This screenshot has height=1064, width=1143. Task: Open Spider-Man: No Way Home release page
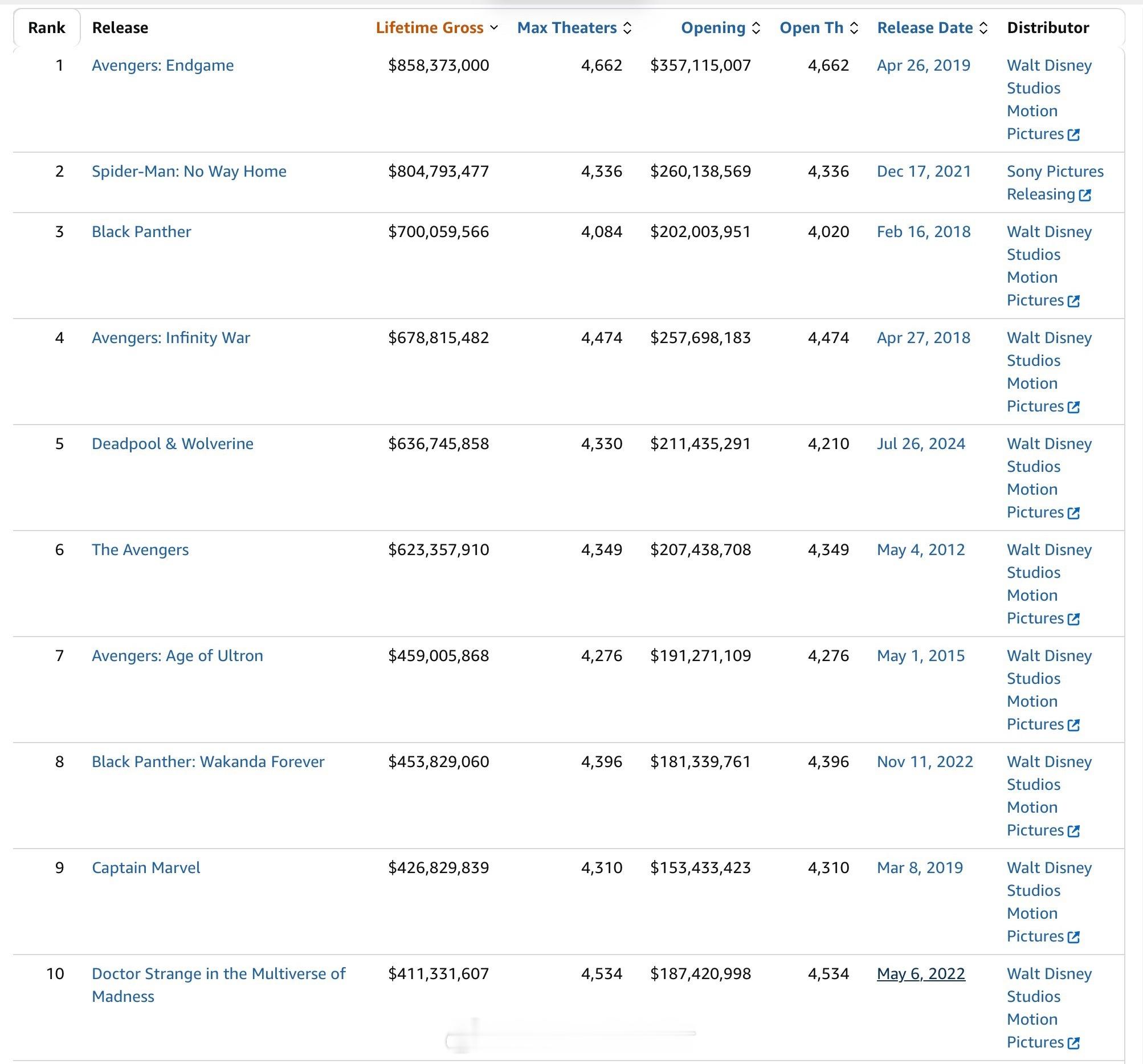189,172
